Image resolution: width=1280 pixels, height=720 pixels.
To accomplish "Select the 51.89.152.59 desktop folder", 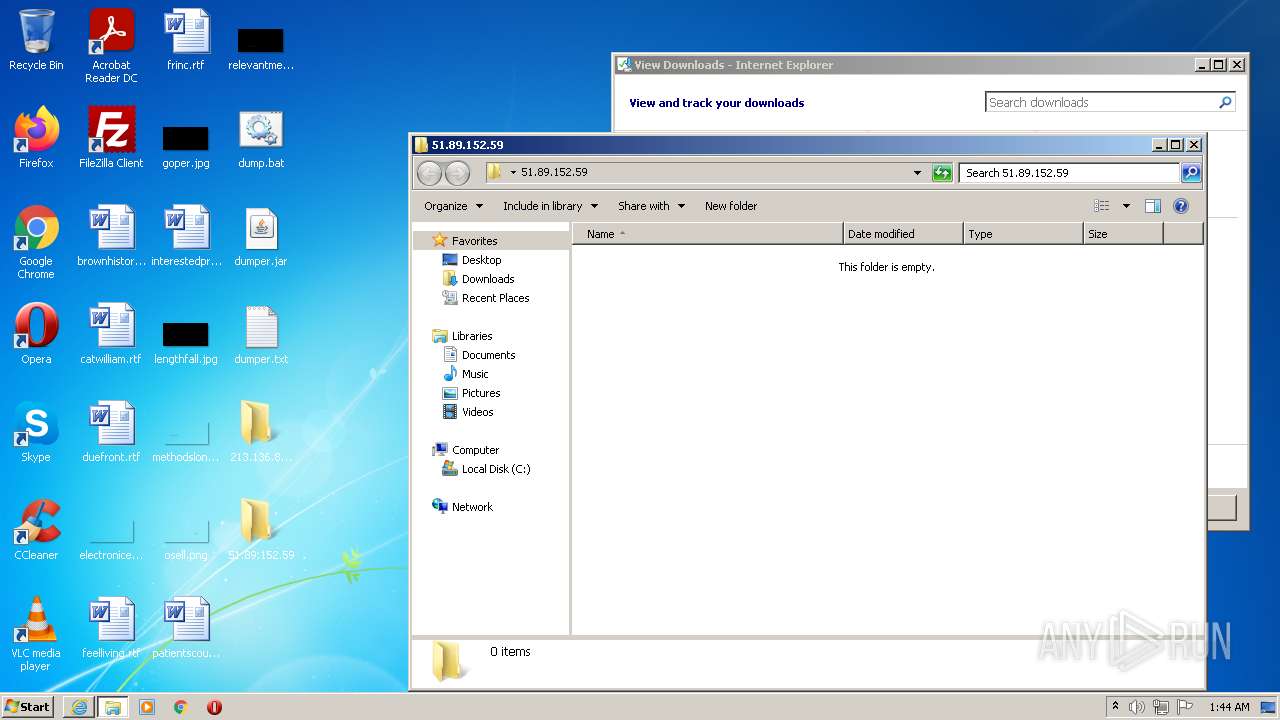I will 261,530.
